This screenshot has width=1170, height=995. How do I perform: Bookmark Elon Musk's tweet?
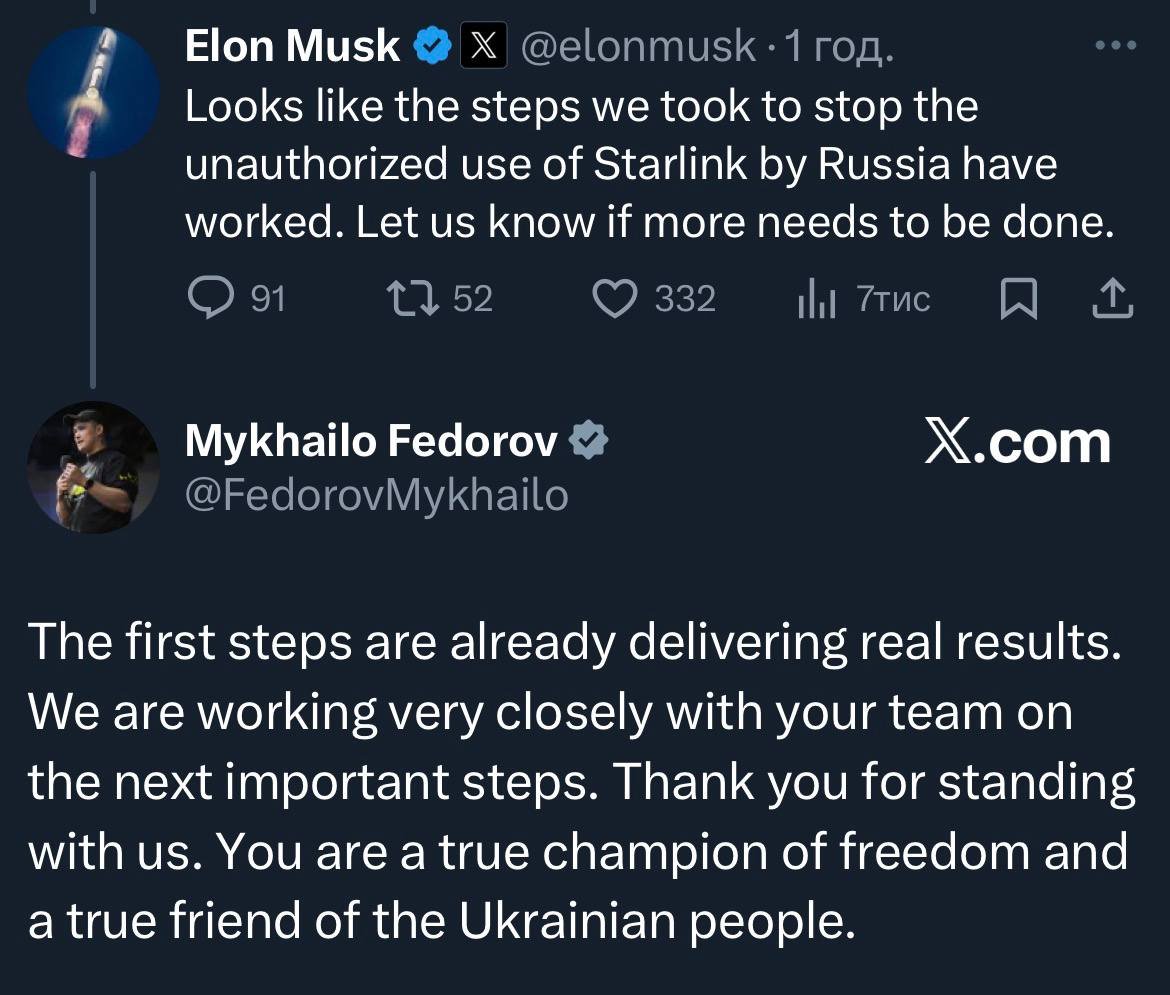[x=1017, y=299]
